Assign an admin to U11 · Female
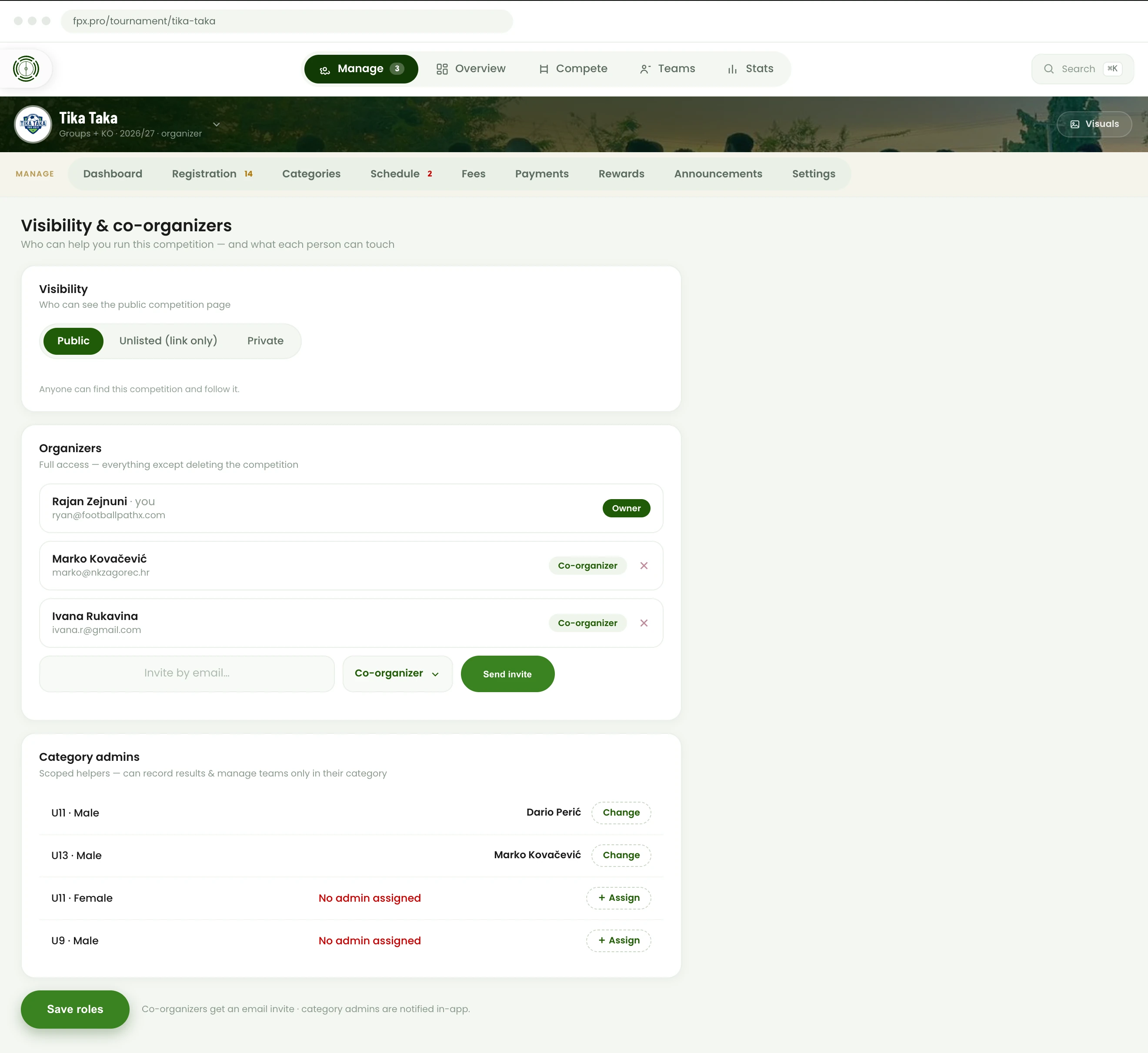 point(619,899)
